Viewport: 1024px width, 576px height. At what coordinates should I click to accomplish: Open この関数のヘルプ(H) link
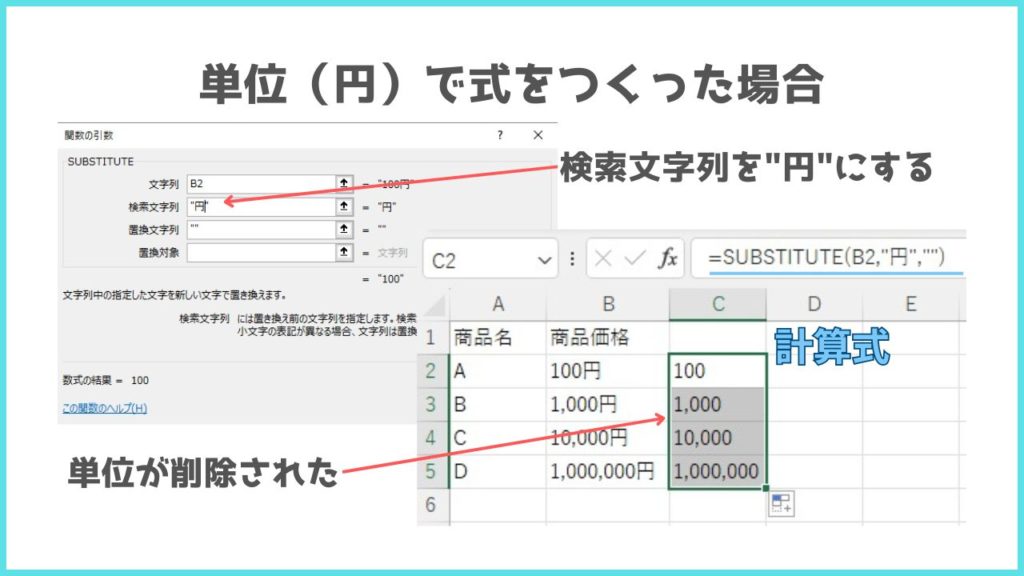[104, 408]
